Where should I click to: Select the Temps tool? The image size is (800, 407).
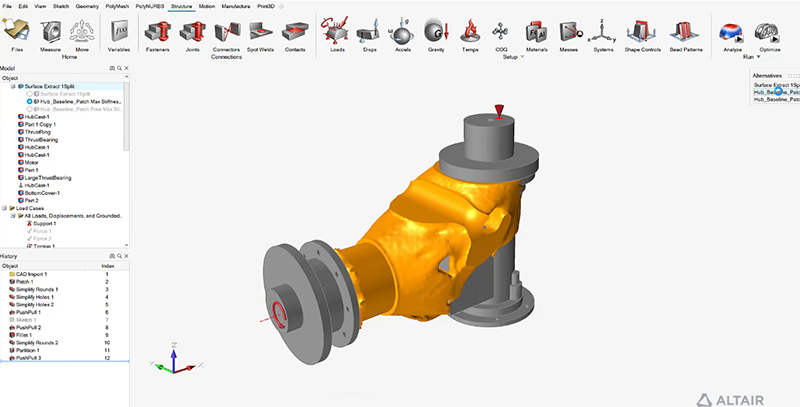pos(470,36)
